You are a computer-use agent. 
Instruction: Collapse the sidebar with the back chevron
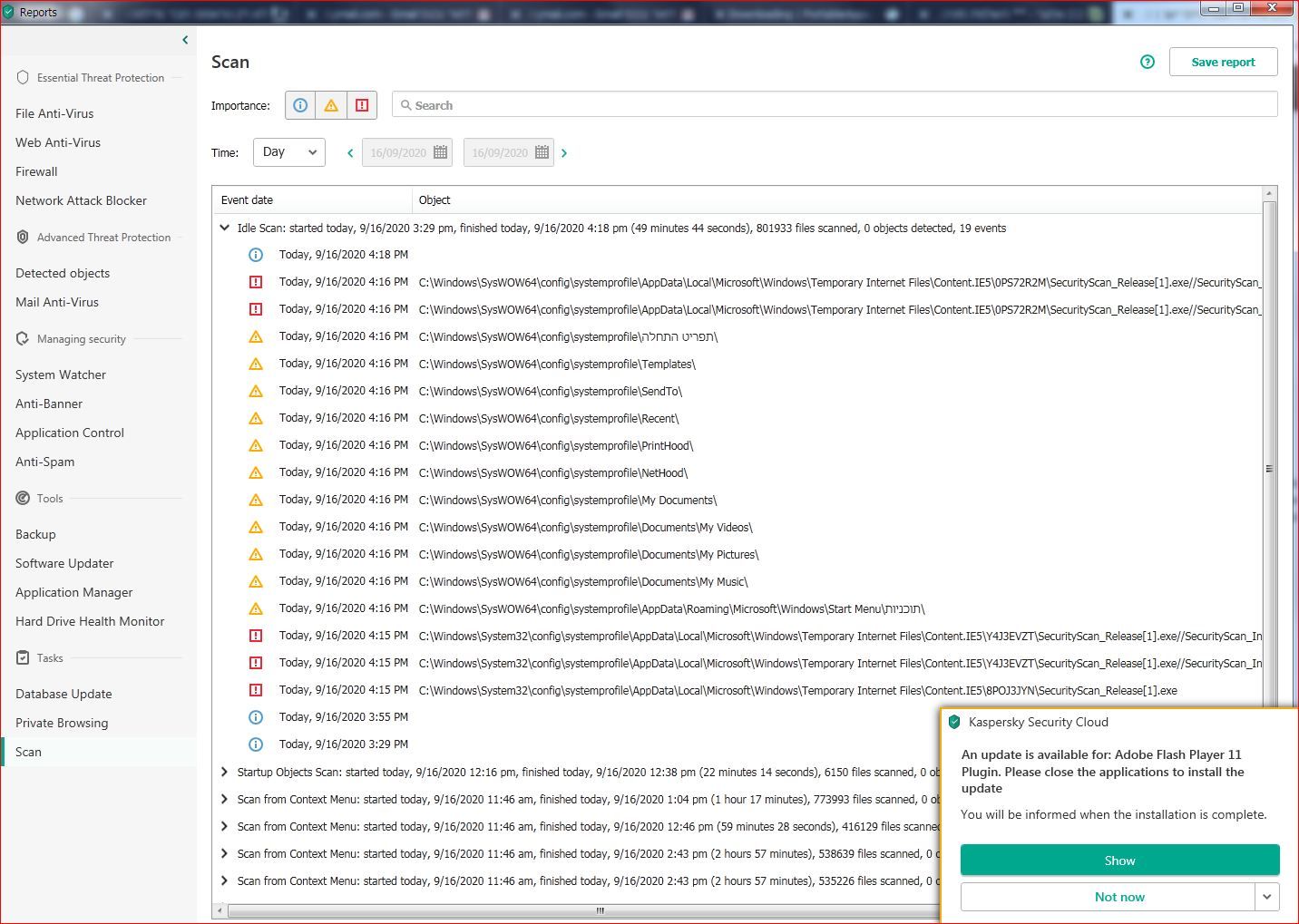tap(185, 40)
